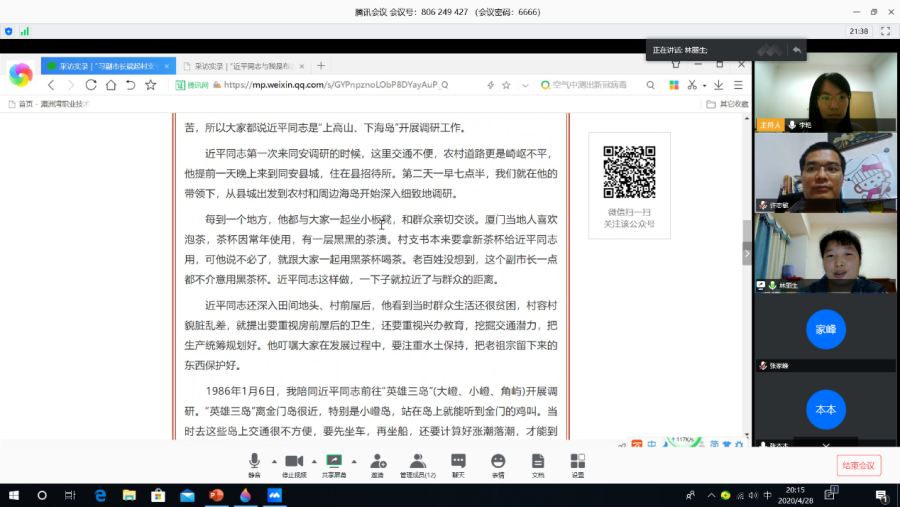Image resolution: width=900 pixels, height=507 pixels.
Task: Enter full screen with the expand icon
Action: coord(885,31)
